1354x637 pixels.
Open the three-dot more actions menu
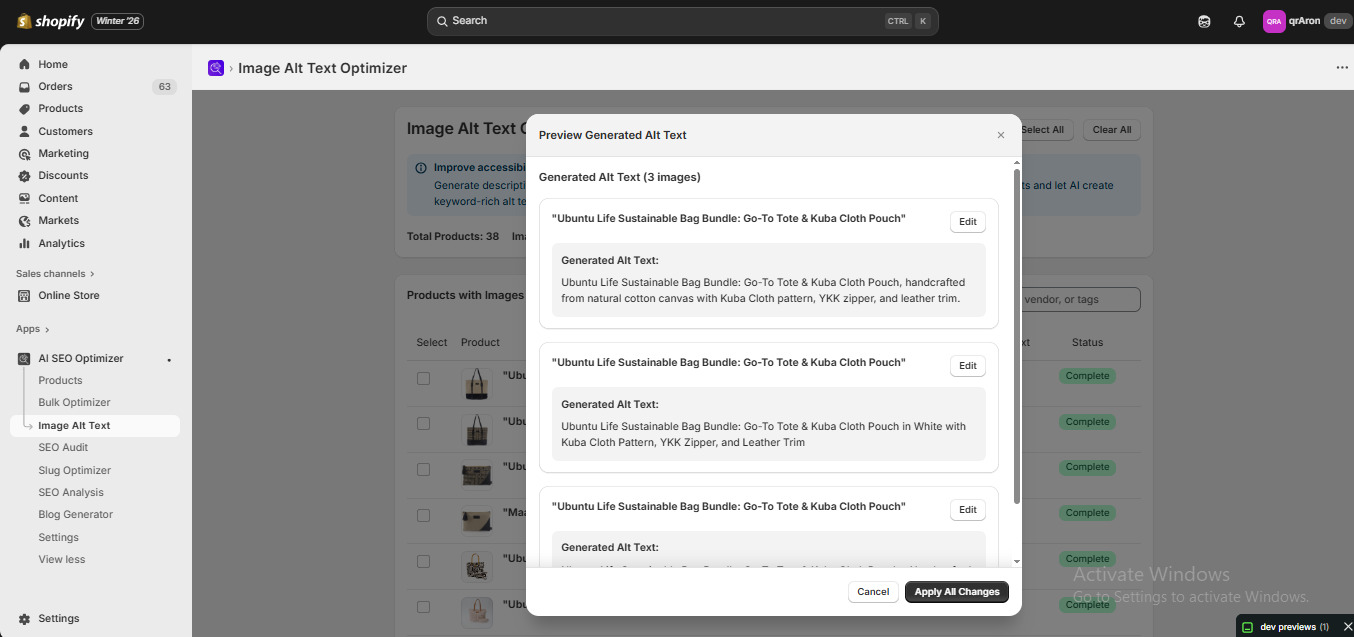[1342, 68]
